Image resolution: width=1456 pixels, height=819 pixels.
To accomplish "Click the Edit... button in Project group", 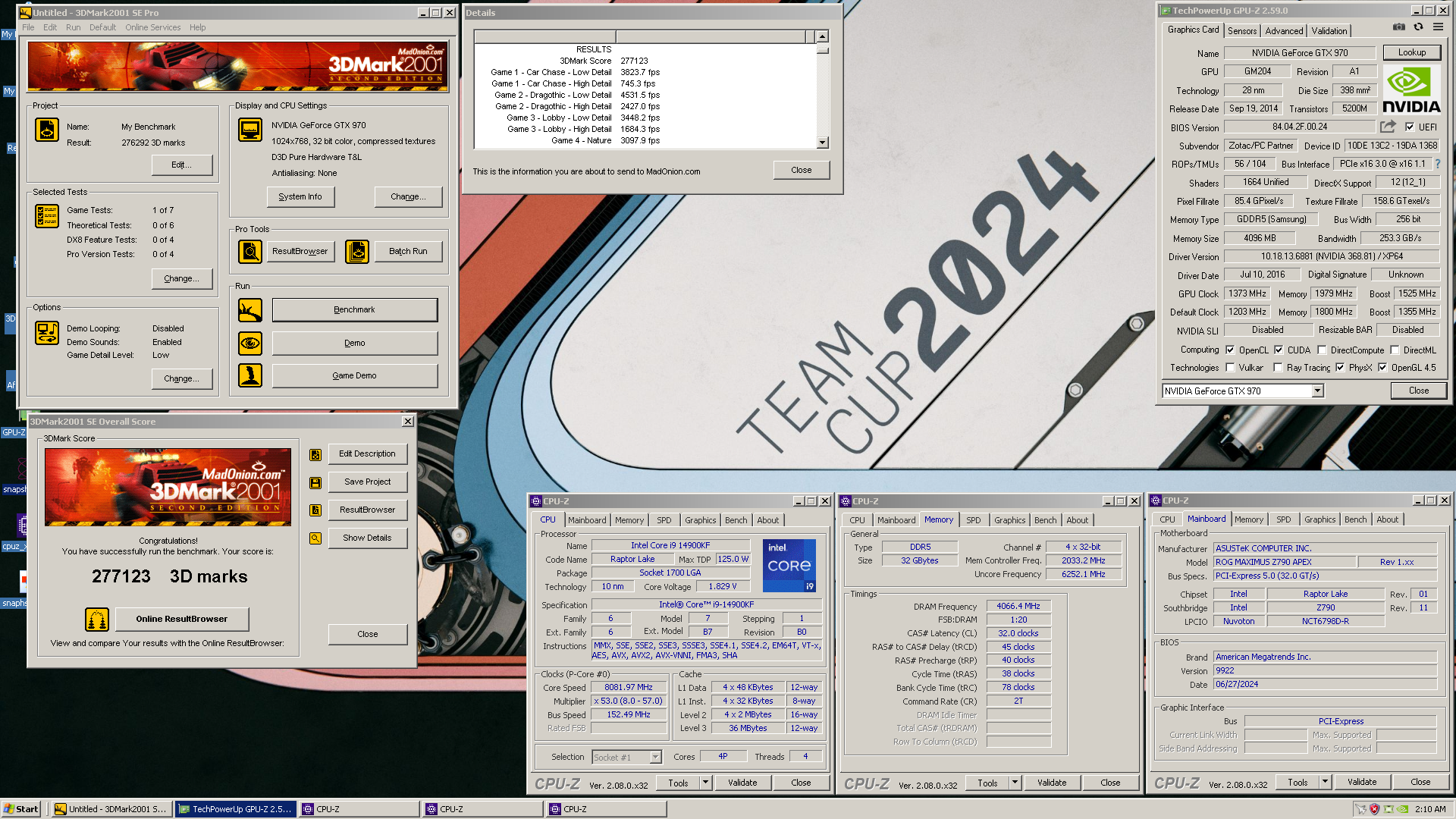I will point(182,165).
